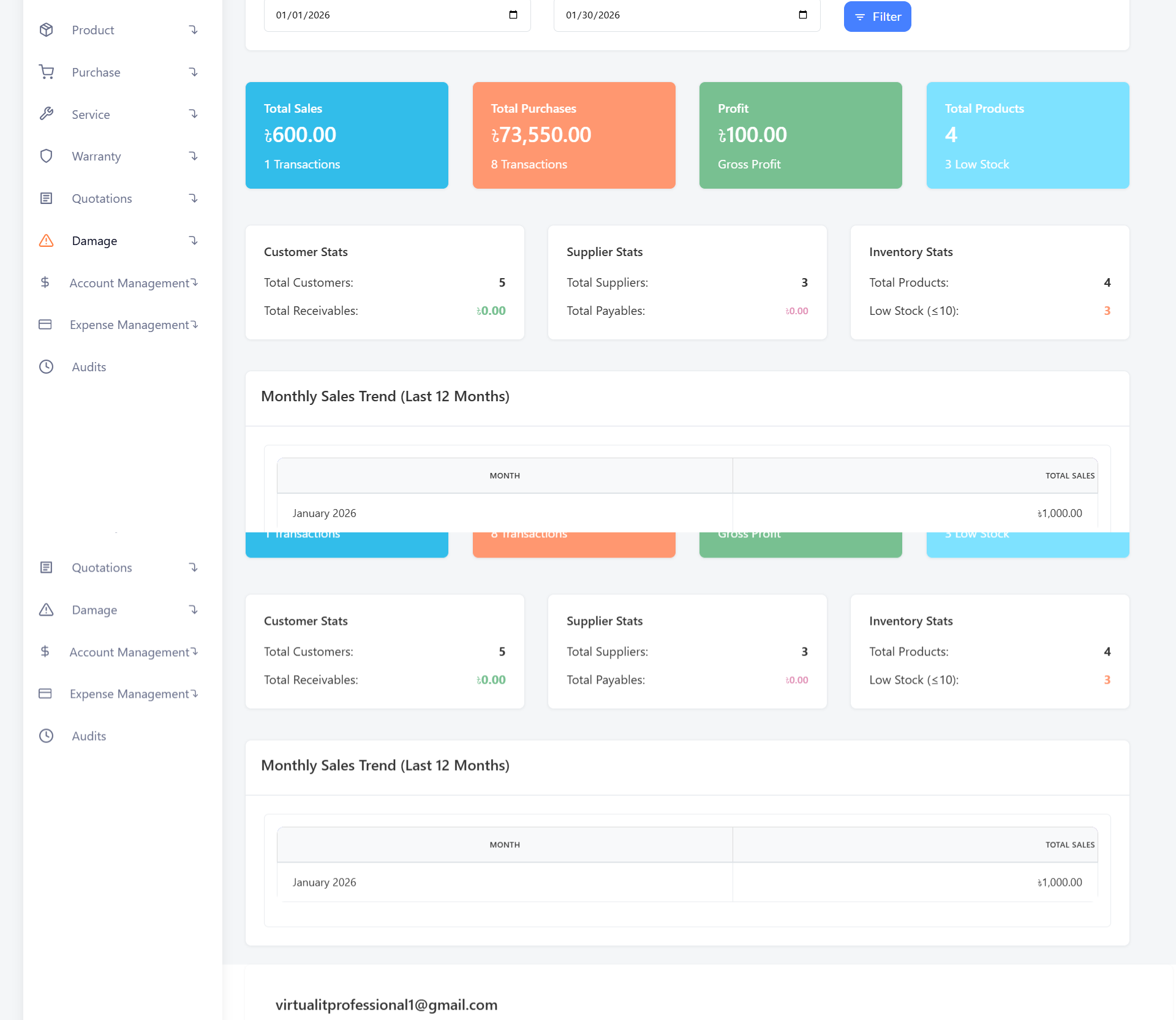1176x1020 pixels.
Task: Click the virtualitprofessional1@gmail.com link
Action: pos(386,1005)
